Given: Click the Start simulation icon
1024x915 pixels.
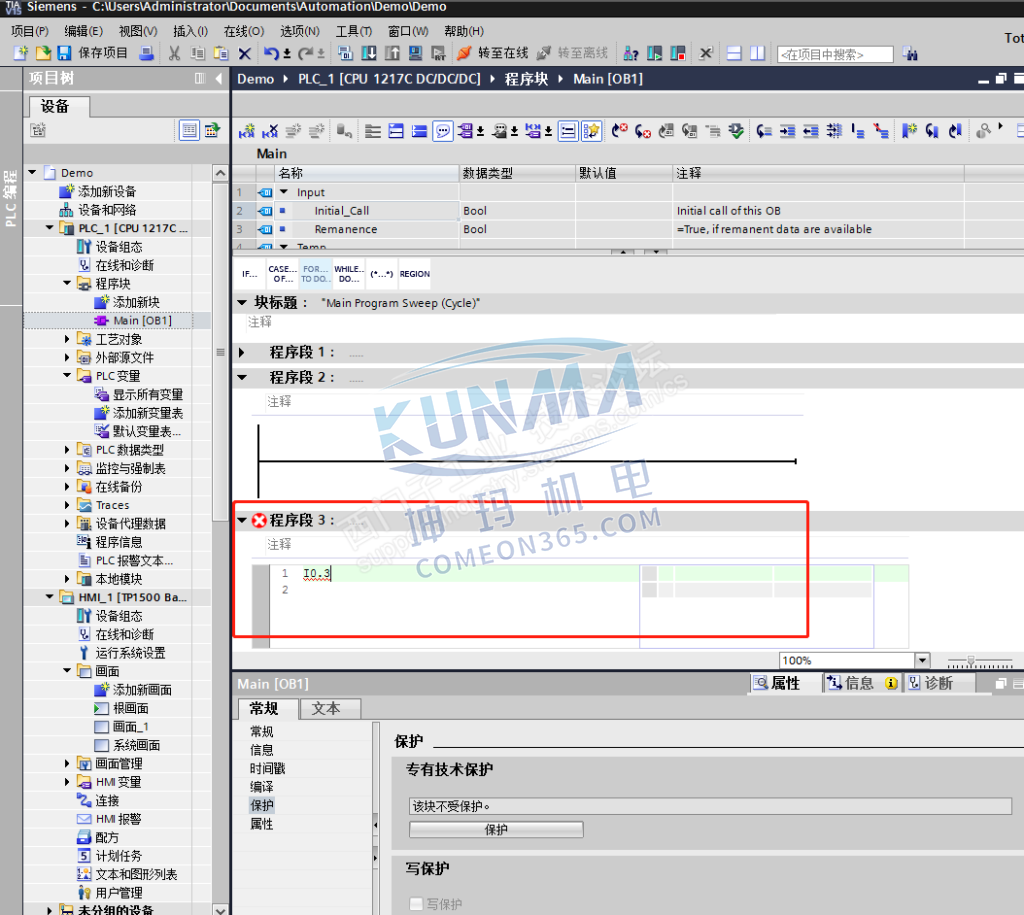Looking at the screenshot, I should (x=415, y=53).
